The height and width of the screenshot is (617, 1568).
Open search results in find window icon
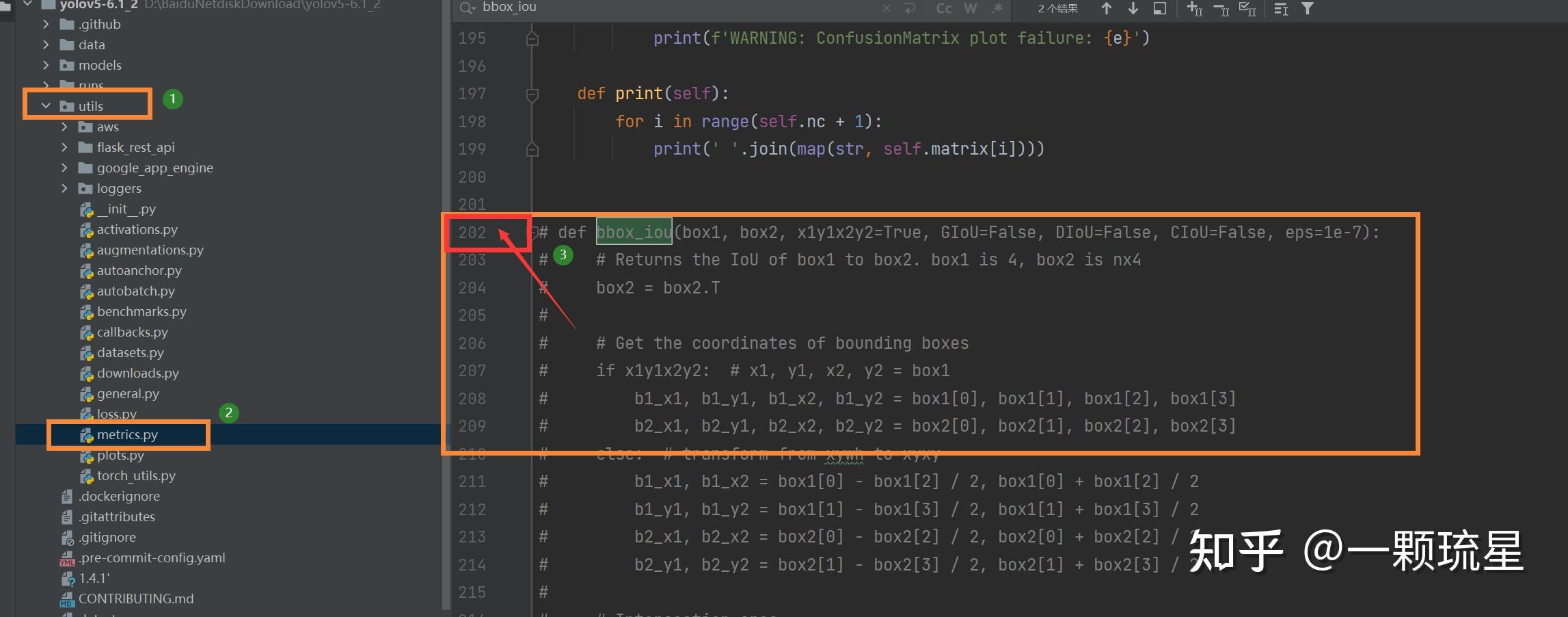[x=1160, y=8]
